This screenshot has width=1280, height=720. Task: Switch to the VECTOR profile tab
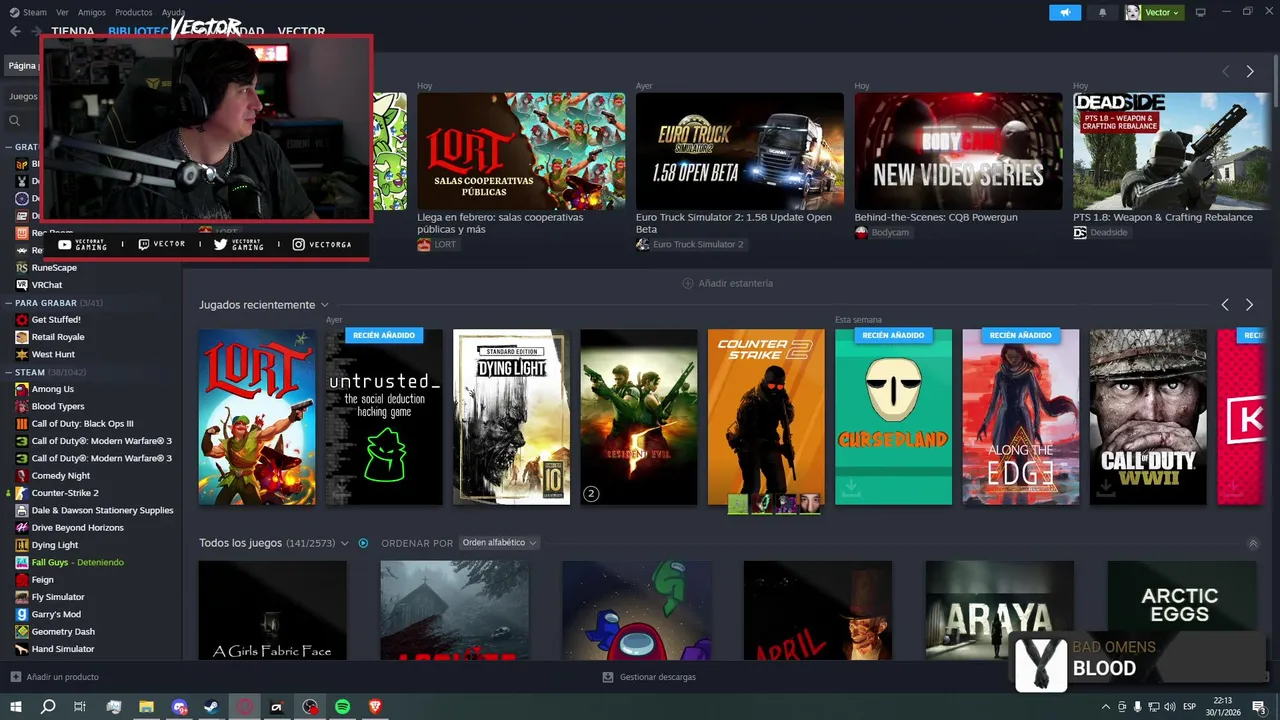(301, 31)
